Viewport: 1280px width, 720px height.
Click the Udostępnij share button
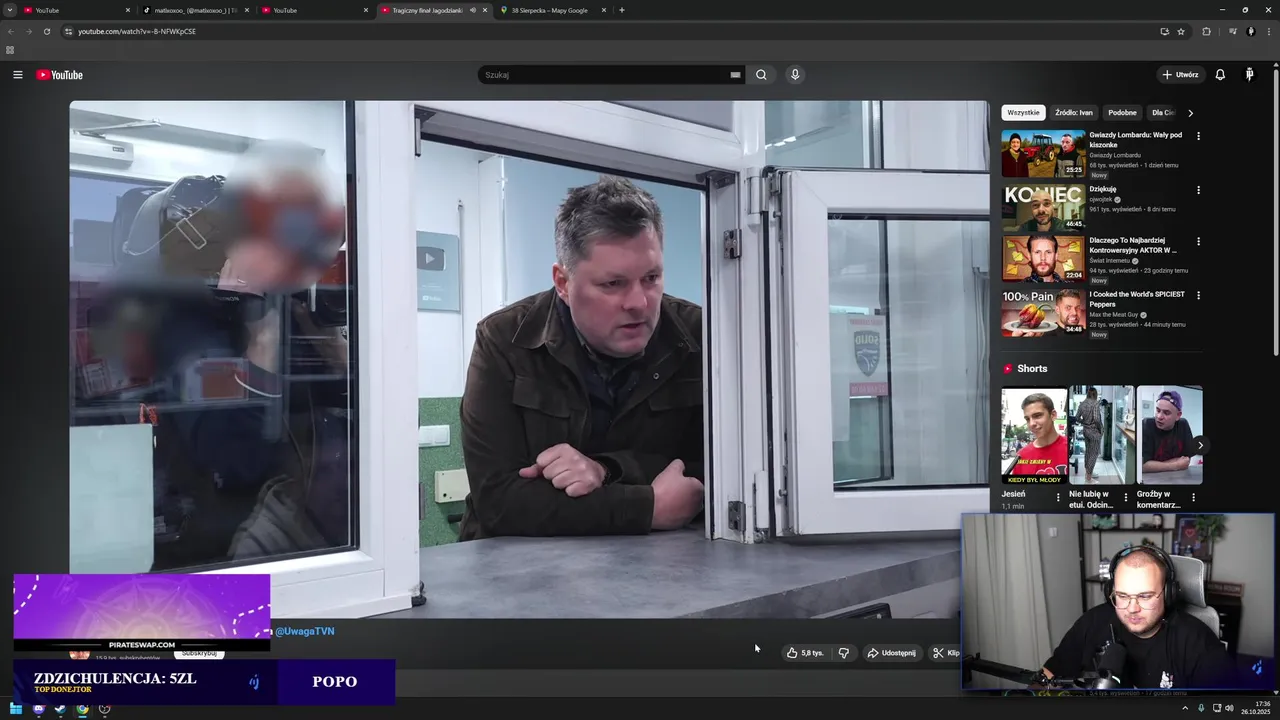pyautogui.click(x=891, y=653)
